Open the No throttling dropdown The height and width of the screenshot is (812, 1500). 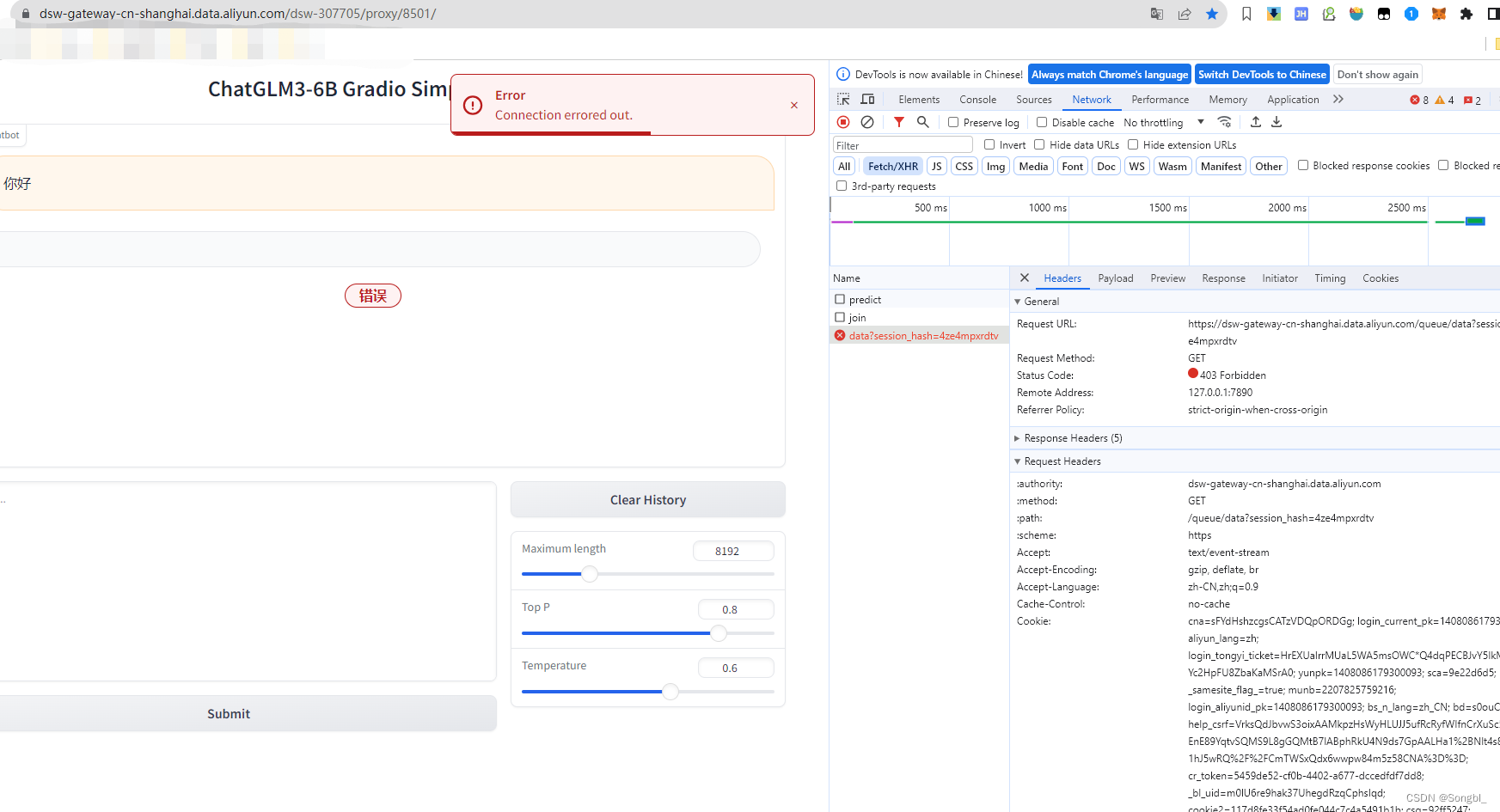point(1164,122)
